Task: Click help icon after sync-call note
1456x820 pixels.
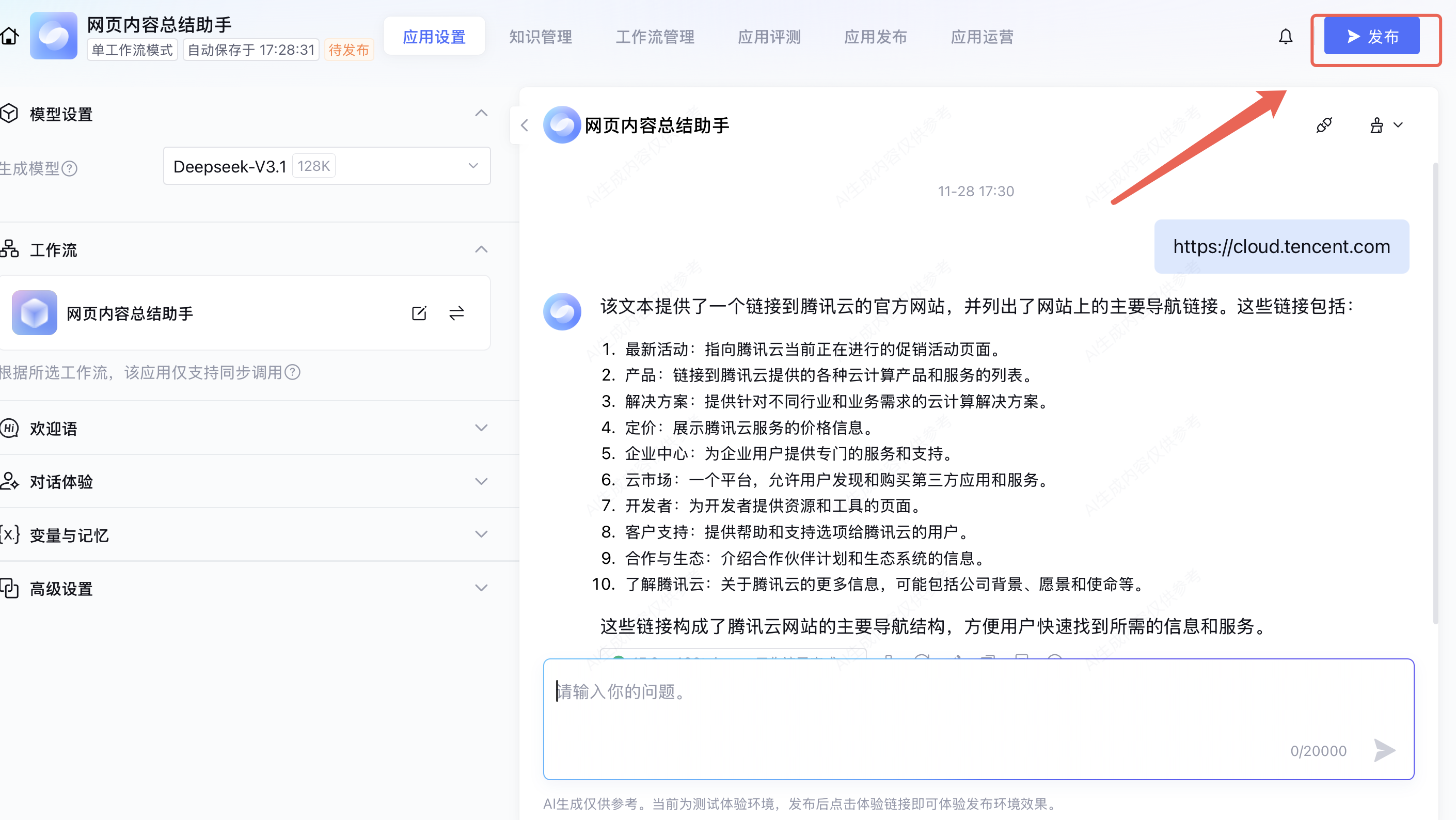Action: tap(292, 372)
